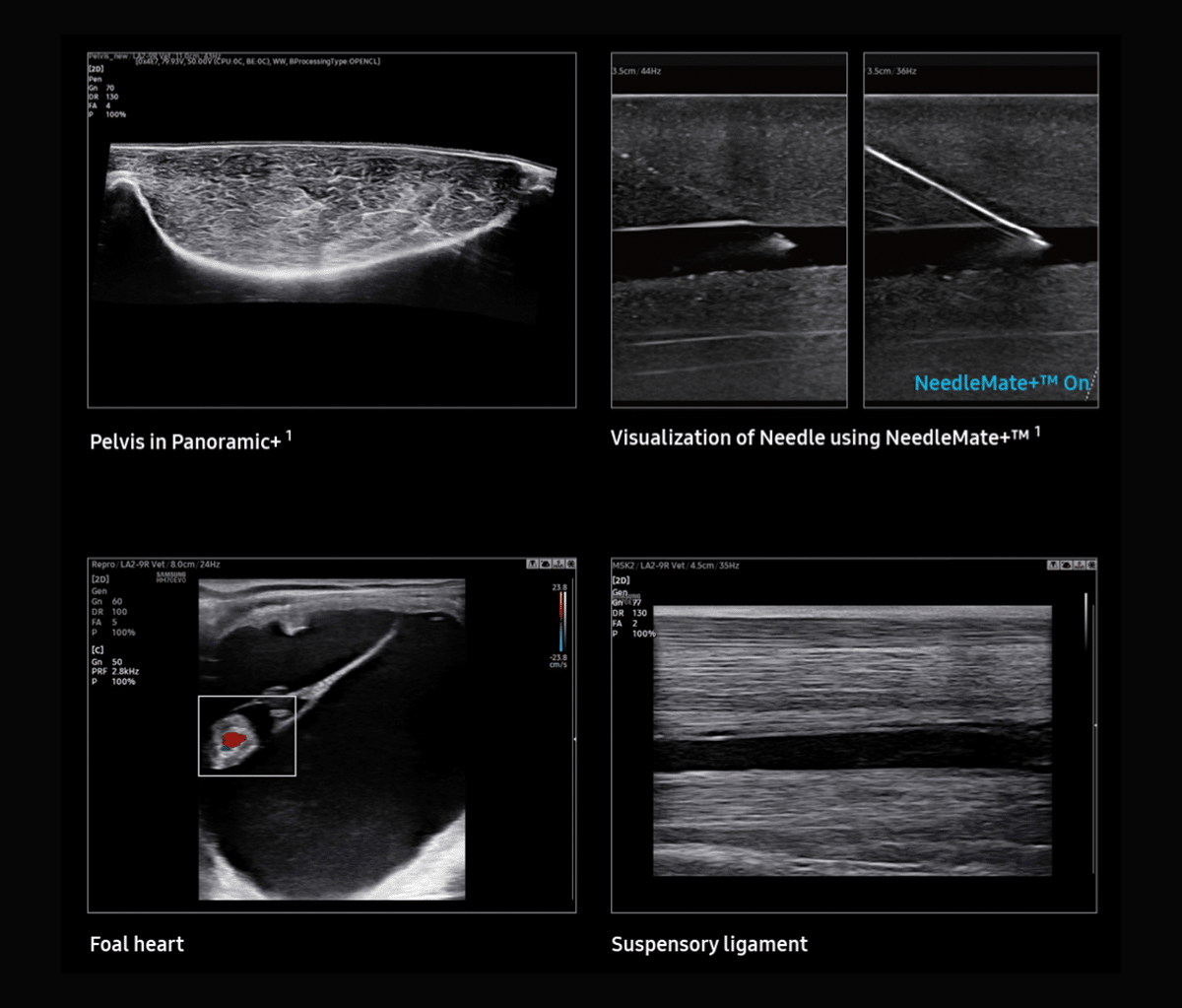This screenshot has height=1008, width=1182.
Task: Click the Foal heart caption
Action: (x=137, y=944)
